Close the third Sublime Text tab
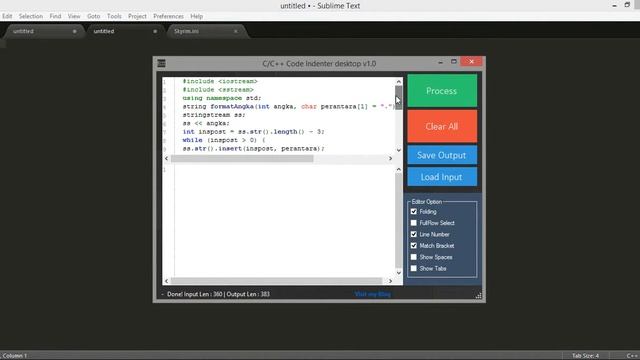This screenshot has height=360, width=640. (236, 31)
